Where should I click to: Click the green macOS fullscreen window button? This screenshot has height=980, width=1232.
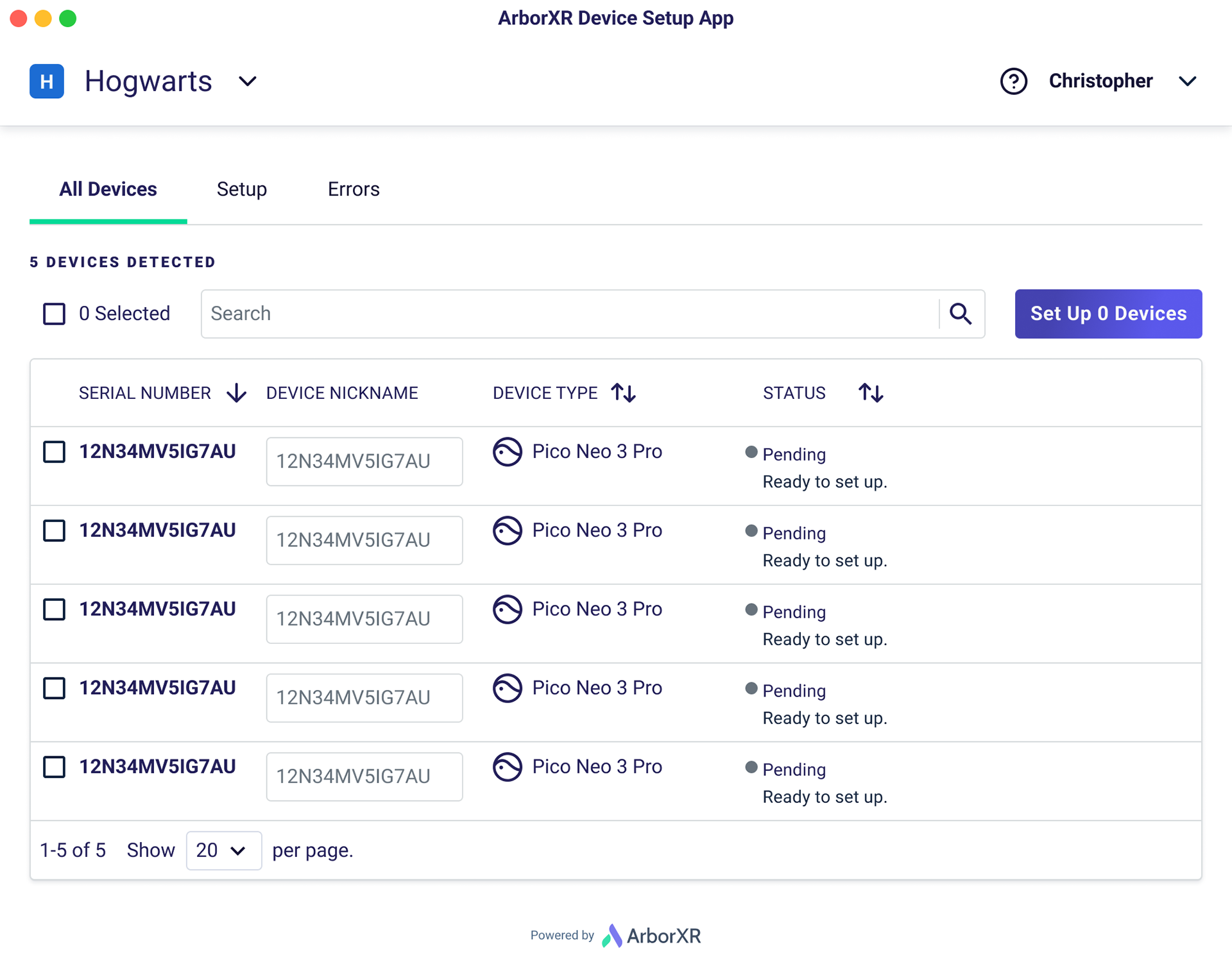[68, 19]
